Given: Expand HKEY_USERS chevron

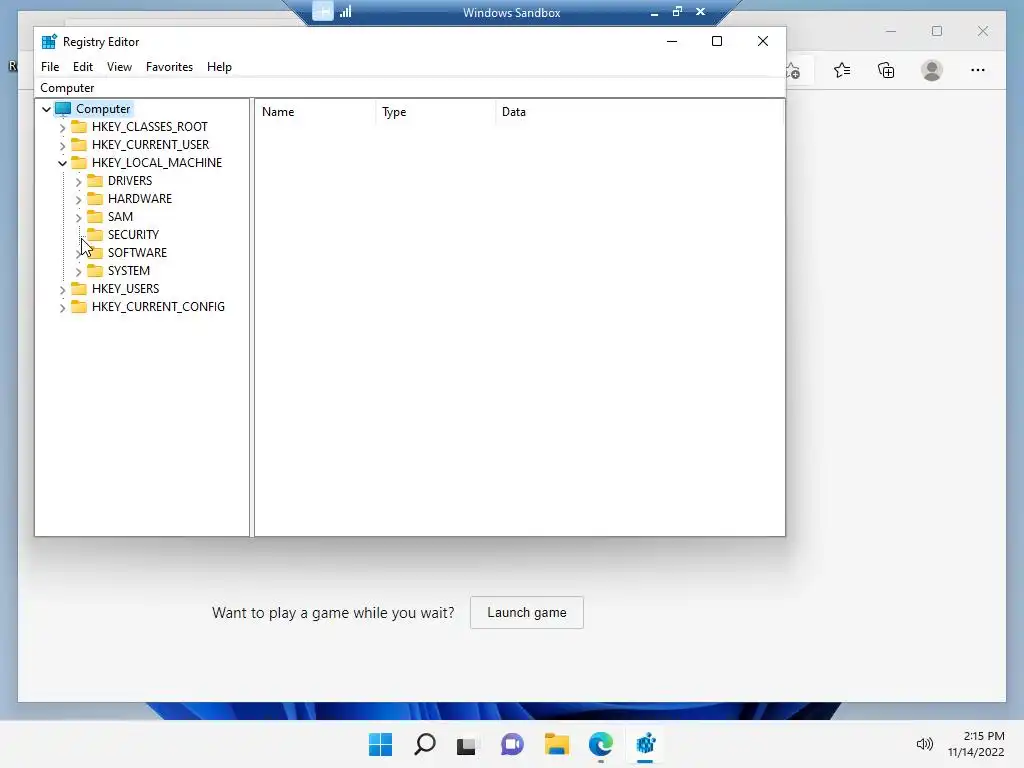Looking at the screenshot, I should pyautogui.click(x=63, y=289).
